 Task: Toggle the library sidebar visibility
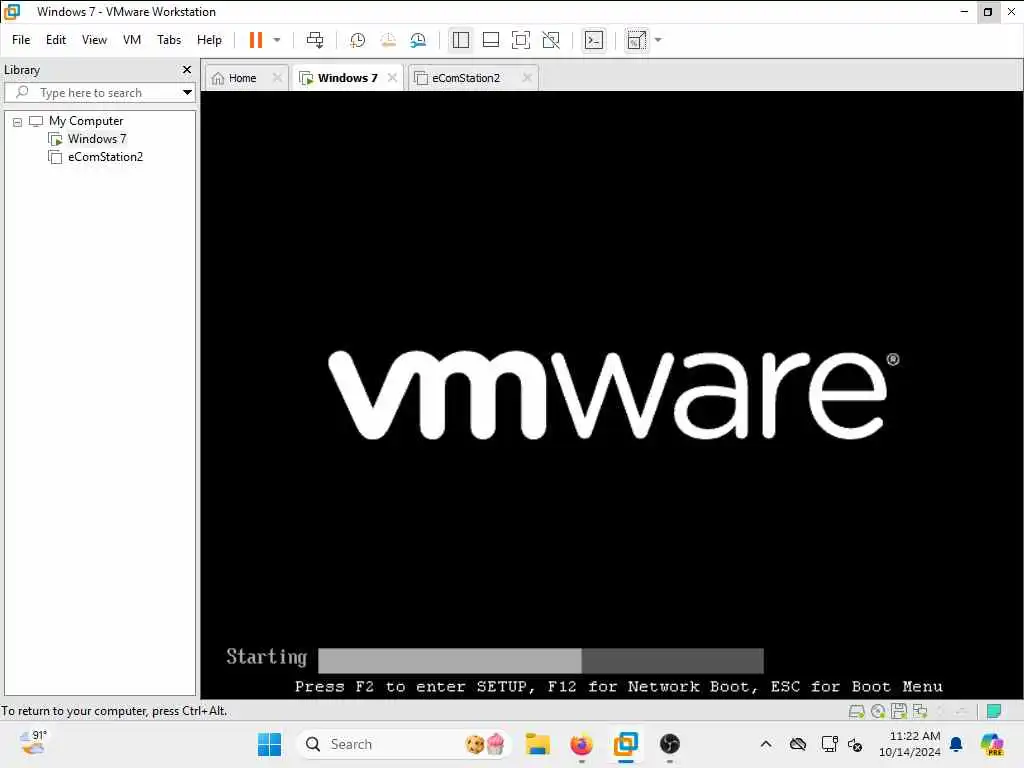point(460,40)
